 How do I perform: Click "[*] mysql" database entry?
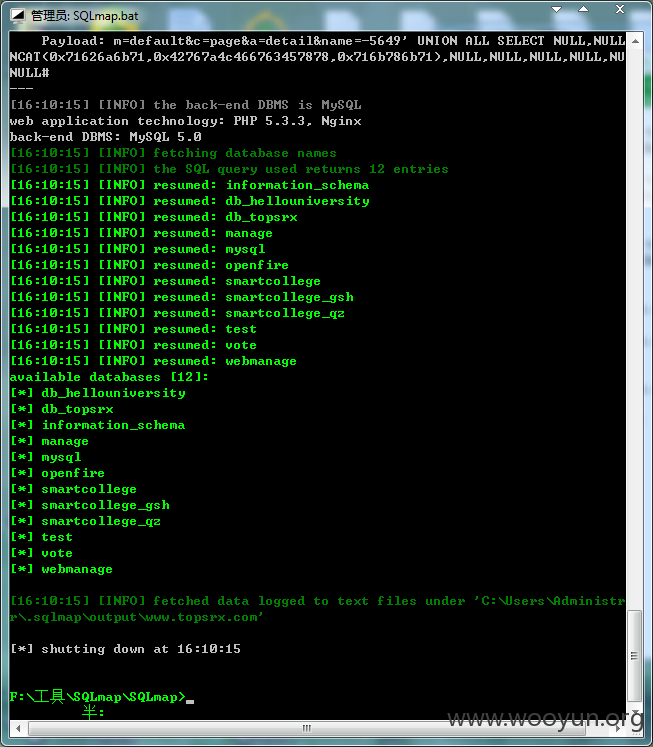[46, 457]
